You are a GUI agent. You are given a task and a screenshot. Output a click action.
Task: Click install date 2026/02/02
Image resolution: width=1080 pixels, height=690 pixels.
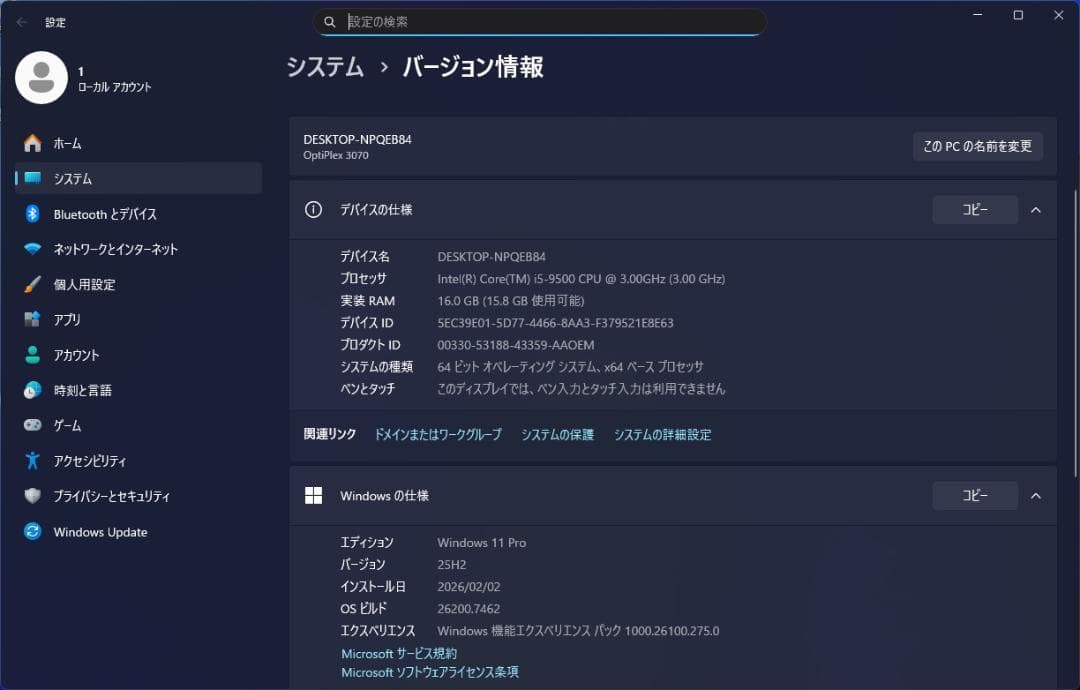(x=468, y=587)
